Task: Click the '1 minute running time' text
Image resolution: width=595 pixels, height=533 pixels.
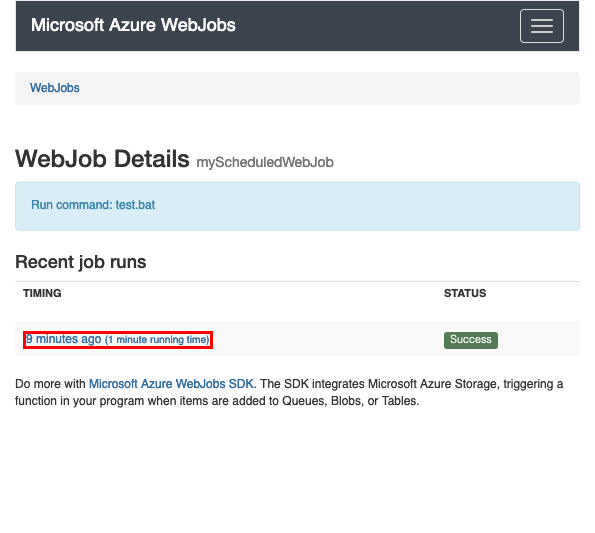Action: [x=157, y=340]
